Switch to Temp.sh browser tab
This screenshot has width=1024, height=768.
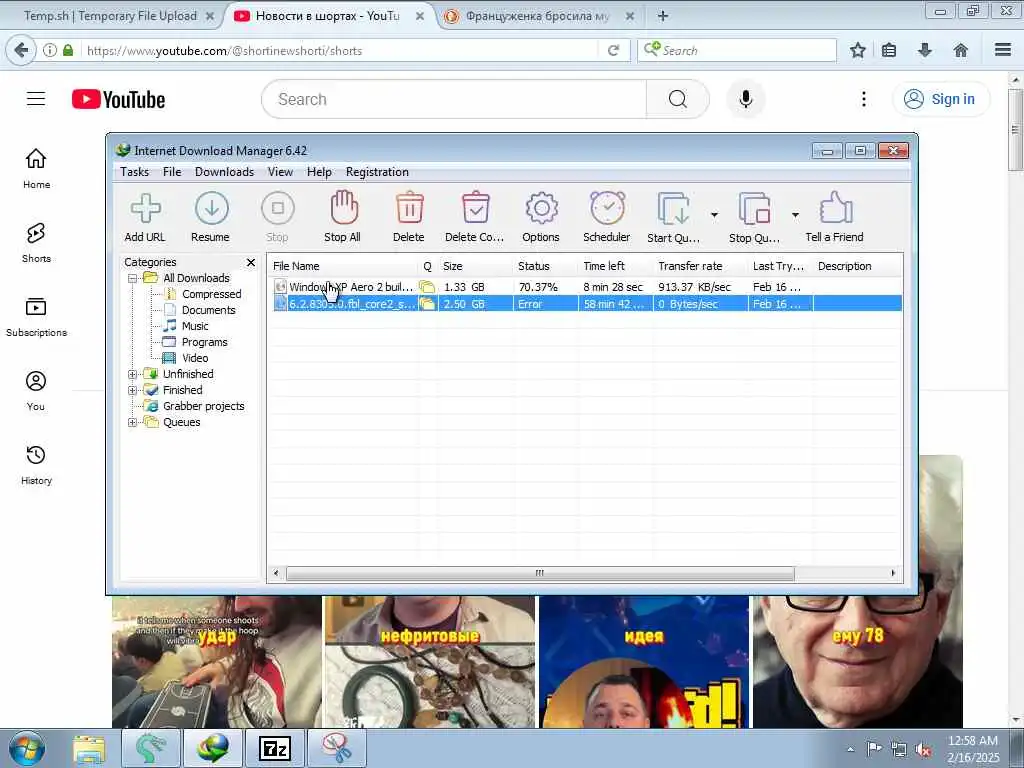(x=110, y=16)
